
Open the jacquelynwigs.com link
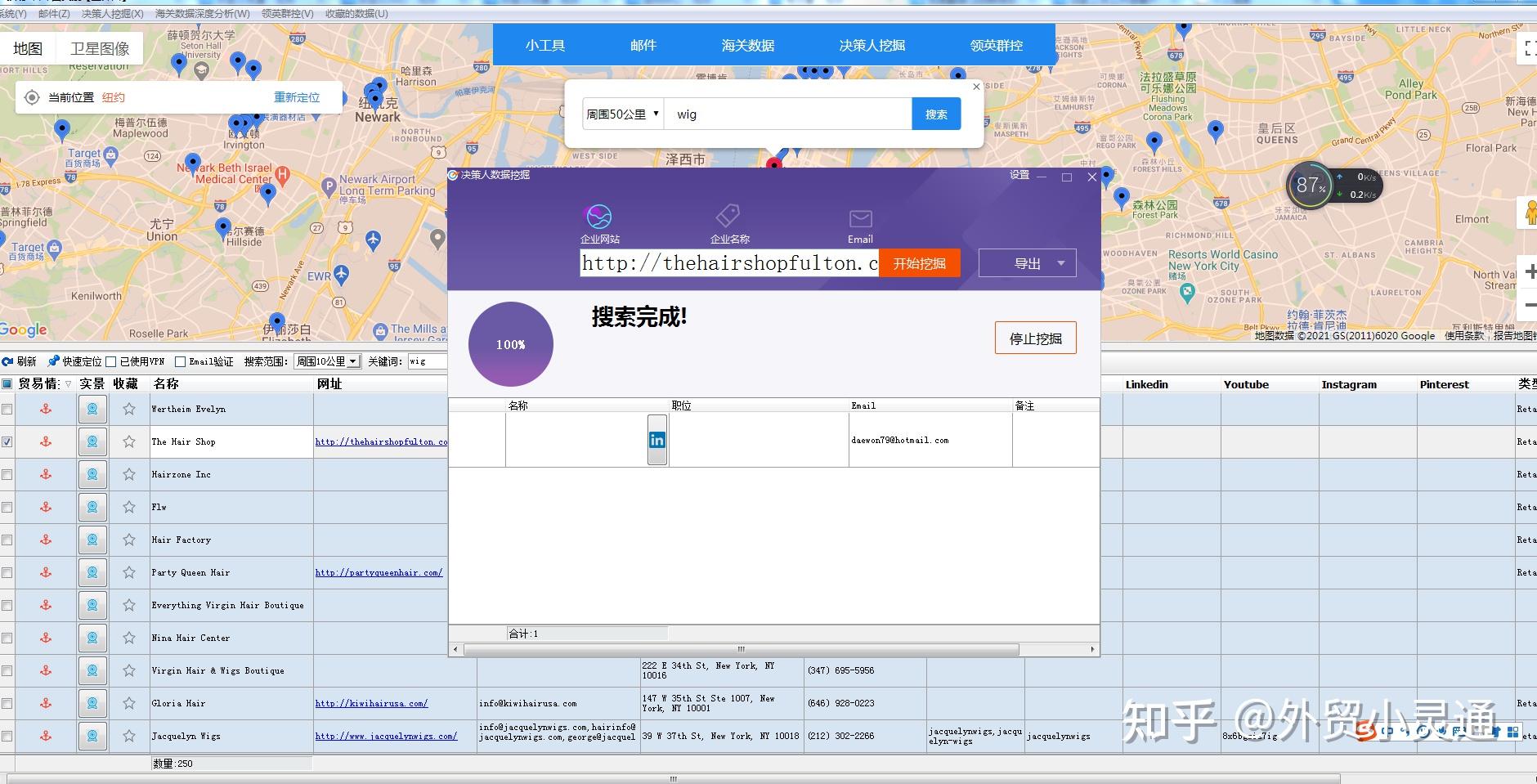tap(386, 736)
